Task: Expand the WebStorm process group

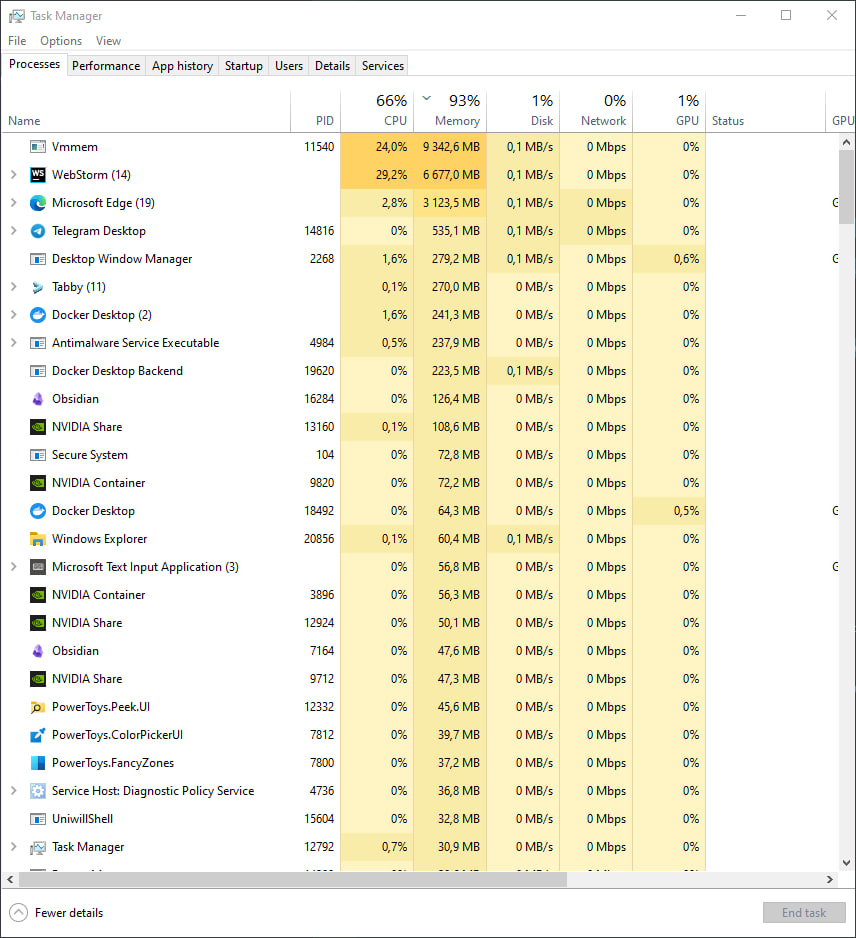Action: pyautogui.click(x=13, y=175)
